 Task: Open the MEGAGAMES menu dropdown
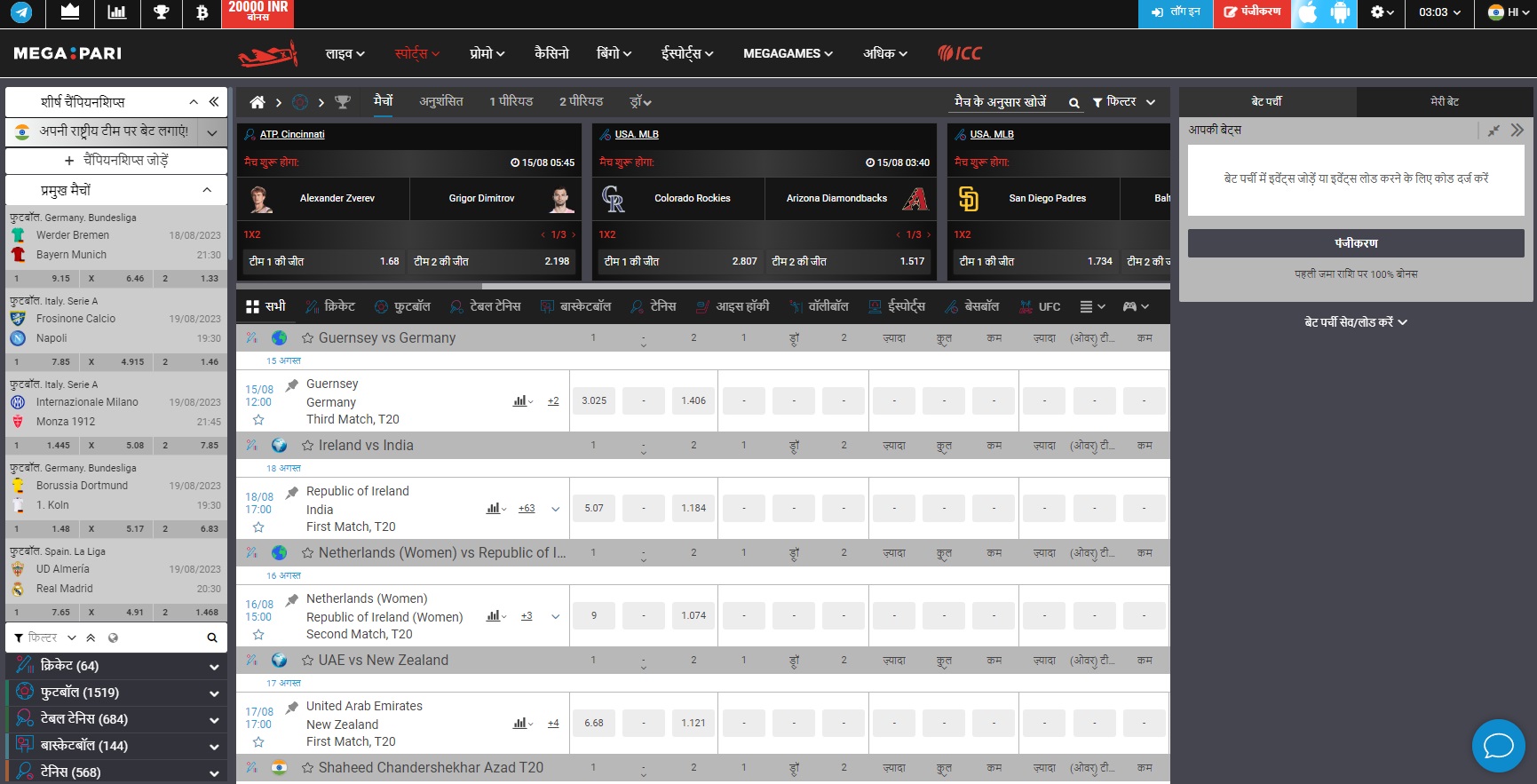(788, 53)
